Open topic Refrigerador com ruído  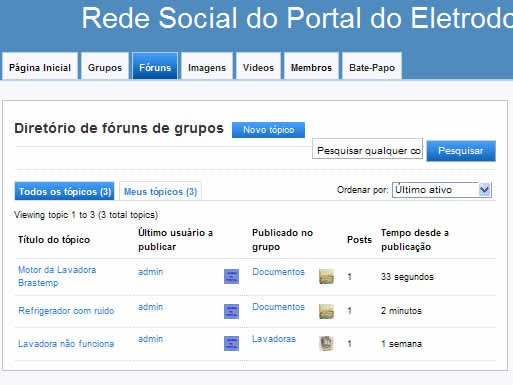(66, 311)
